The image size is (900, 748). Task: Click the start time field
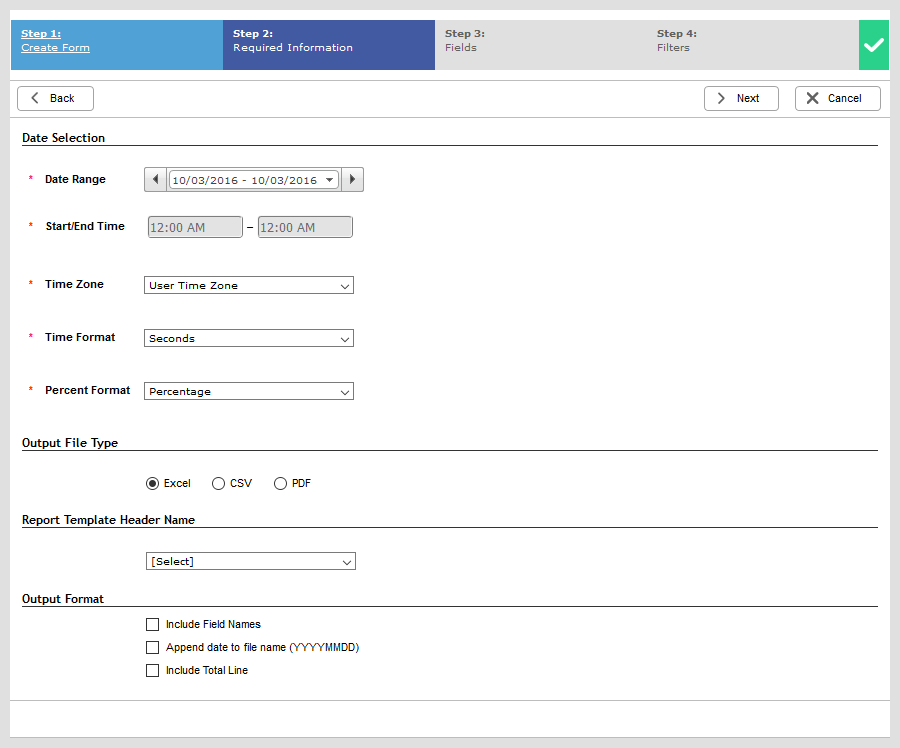tap(195, 227)
